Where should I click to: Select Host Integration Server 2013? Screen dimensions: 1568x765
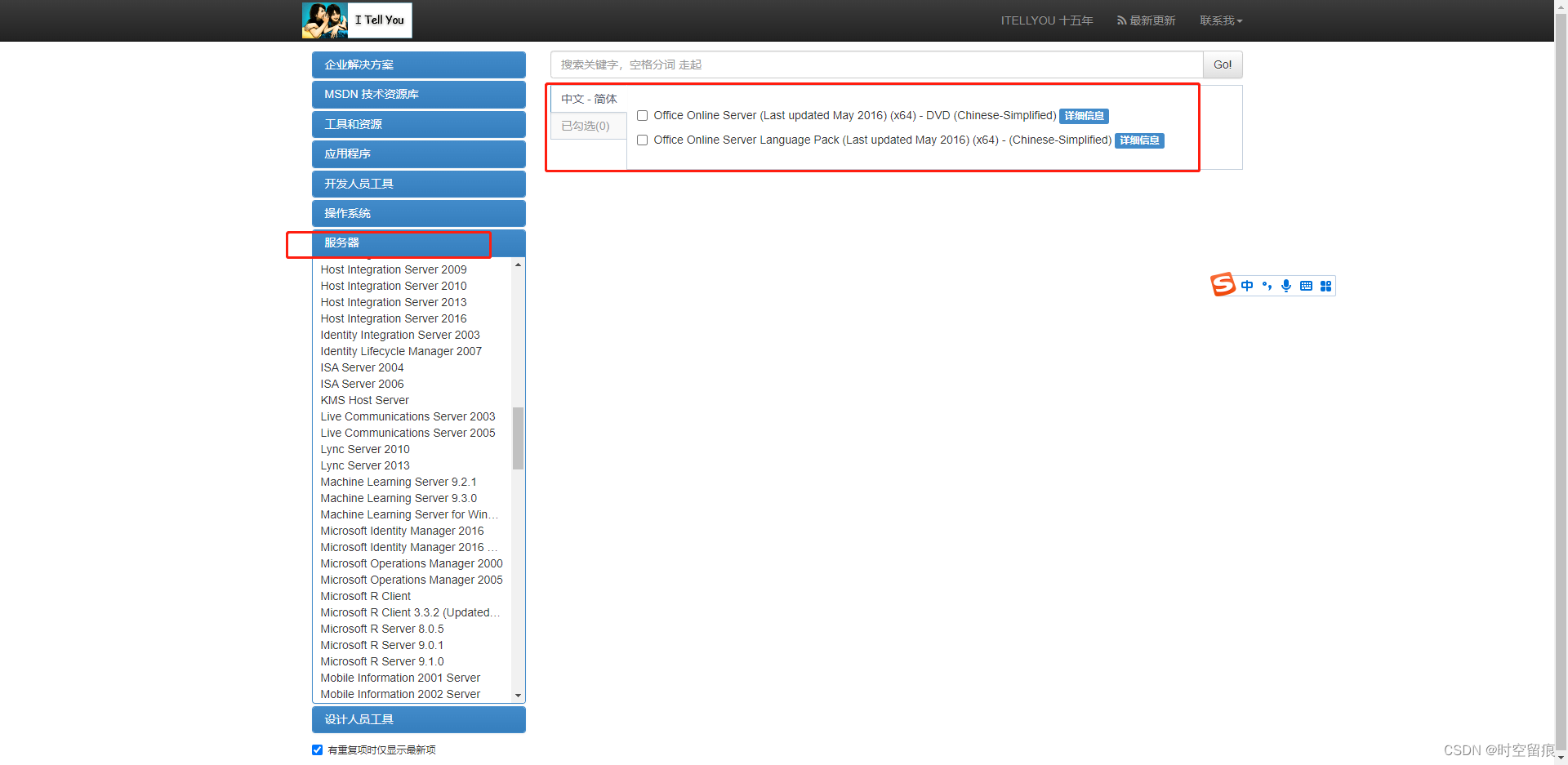click(x=394, y=302)
